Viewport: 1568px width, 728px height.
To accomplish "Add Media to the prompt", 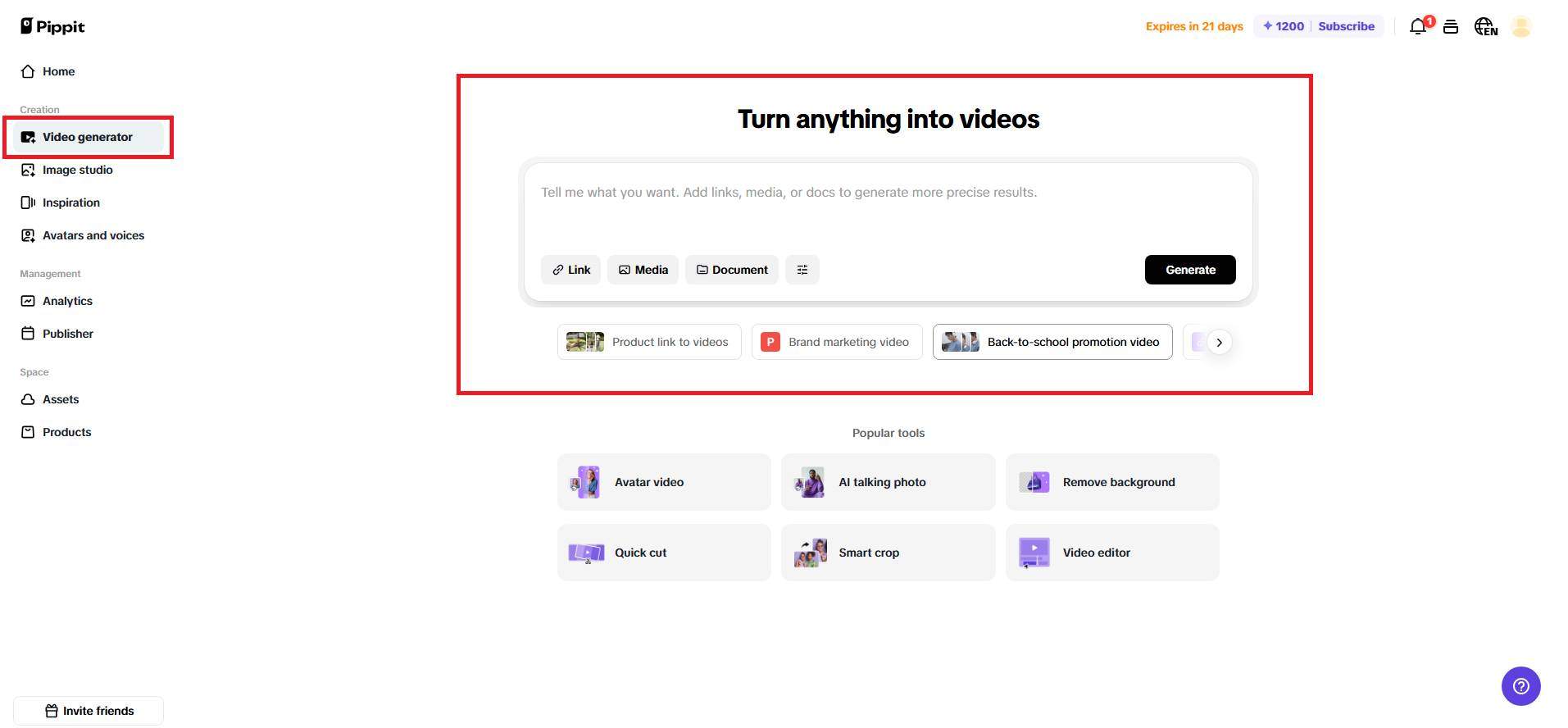I will pyautogui.click(x=643, y=270).
